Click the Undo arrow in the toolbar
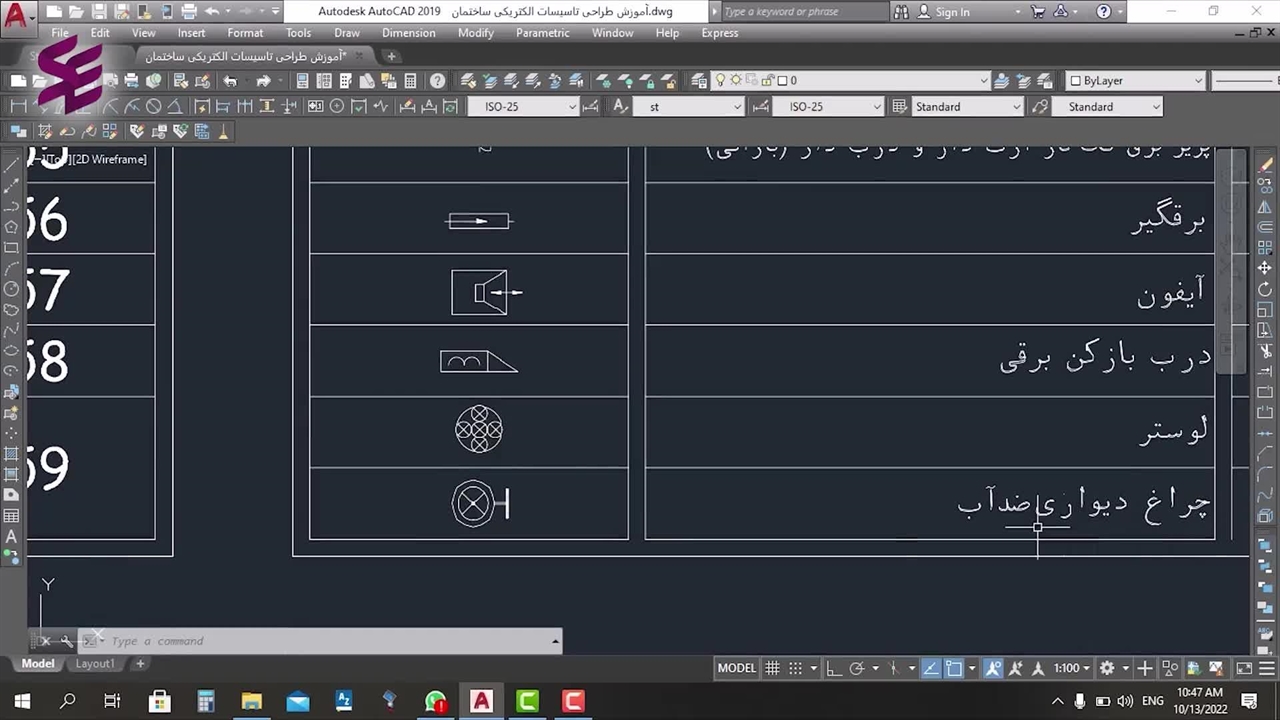Viewport: 1280px width, 720px height. pyautogui.click(x=230, y=81)
